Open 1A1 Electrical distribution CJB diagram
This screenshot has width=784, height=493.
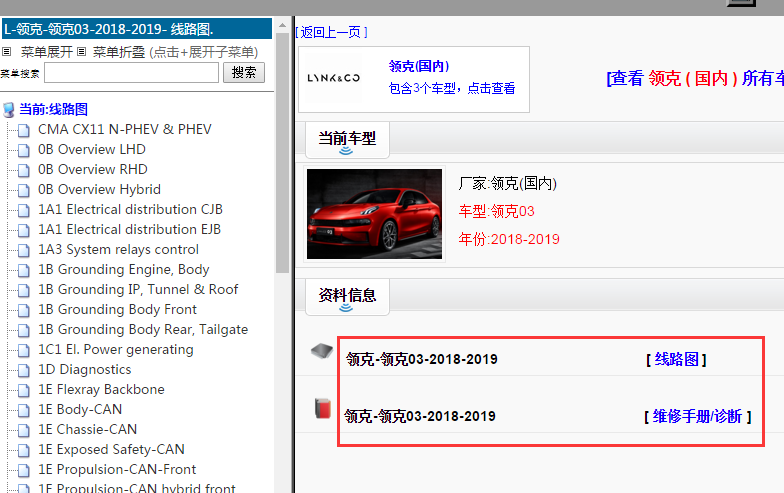pyautogui.click(x=130, y=210)
